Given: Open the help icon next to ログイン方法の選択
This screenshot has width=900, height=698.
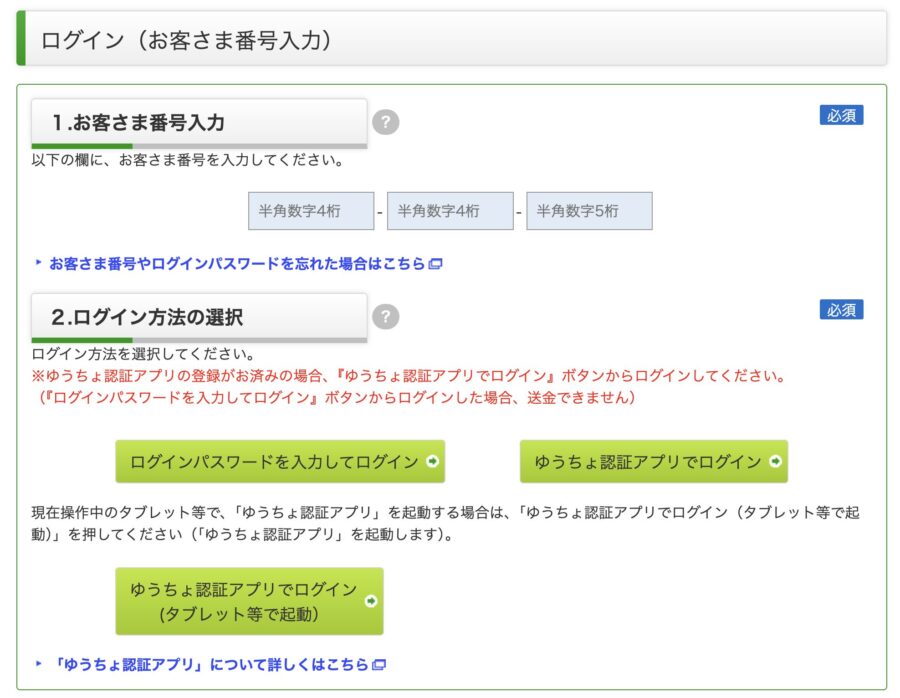Looking at the screenshot, I should [385, 317].
